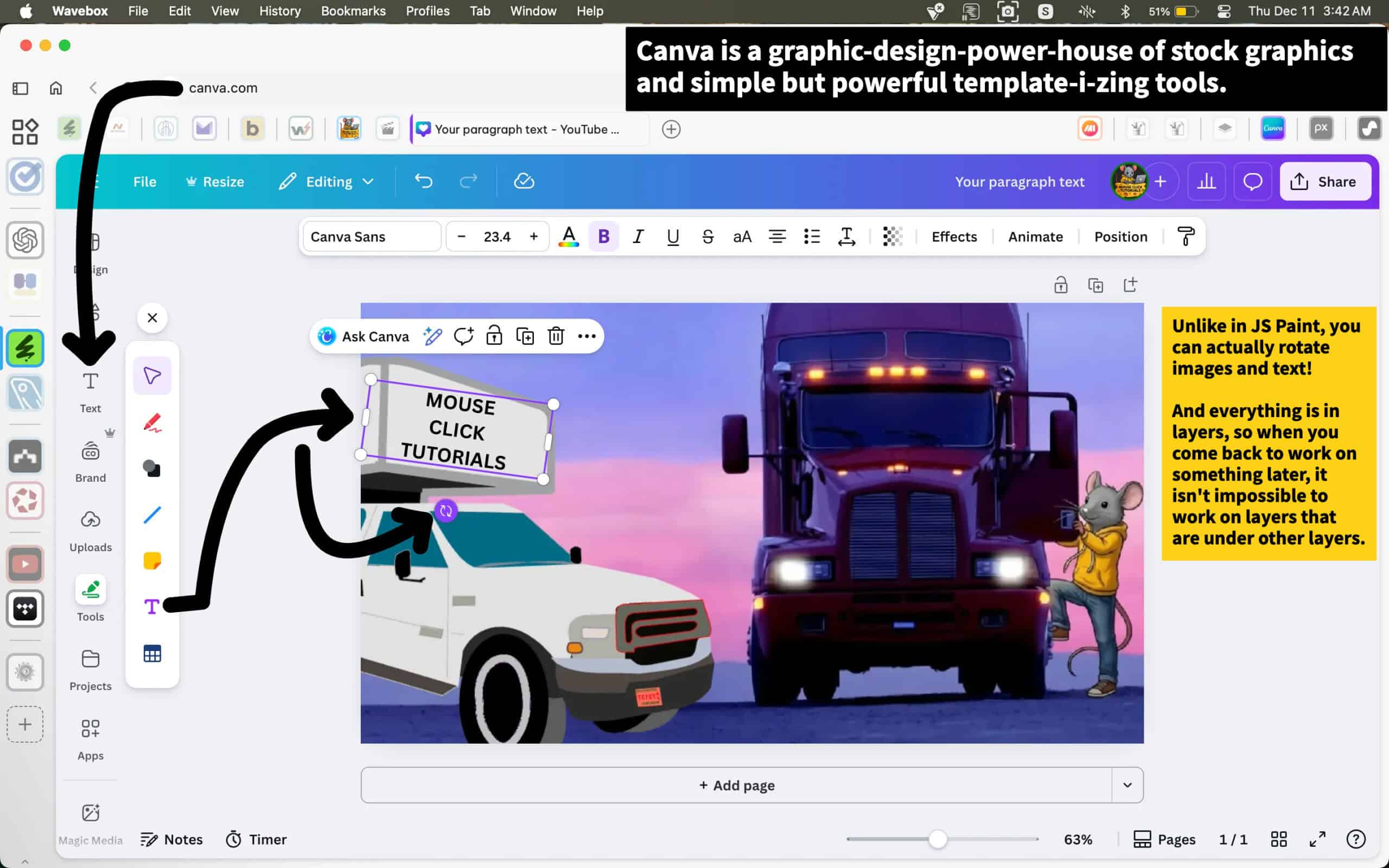
Task: Open the Bookmarks menu in menu bar
Action: 353,11
